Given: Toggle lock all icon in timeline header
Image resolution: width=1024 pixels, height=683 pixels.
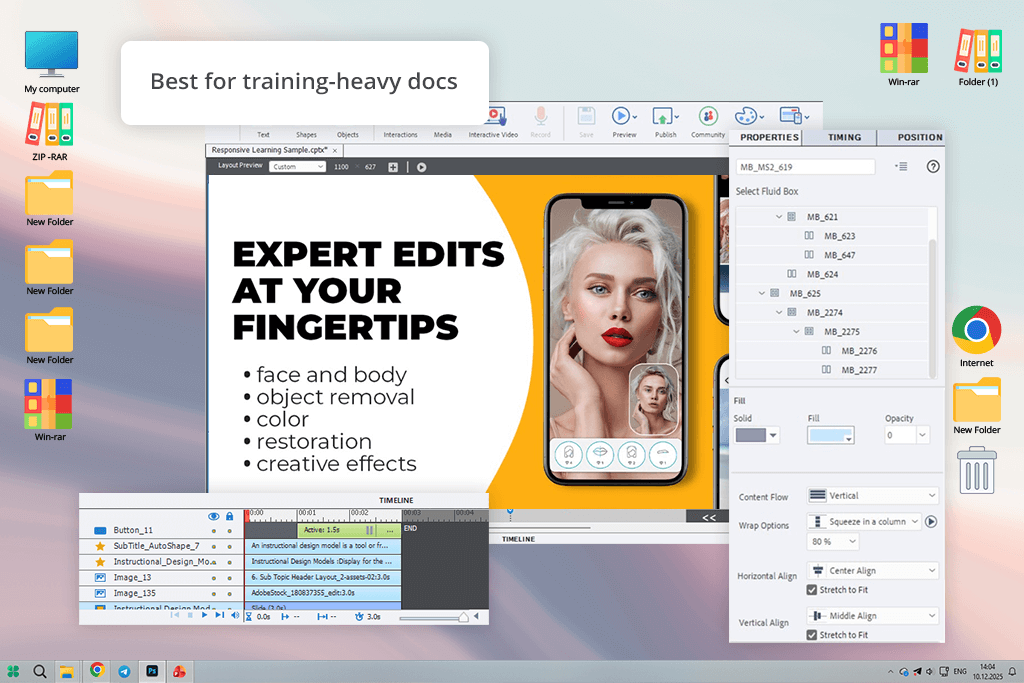Looking at the screenshot, I should coord(229,516).
